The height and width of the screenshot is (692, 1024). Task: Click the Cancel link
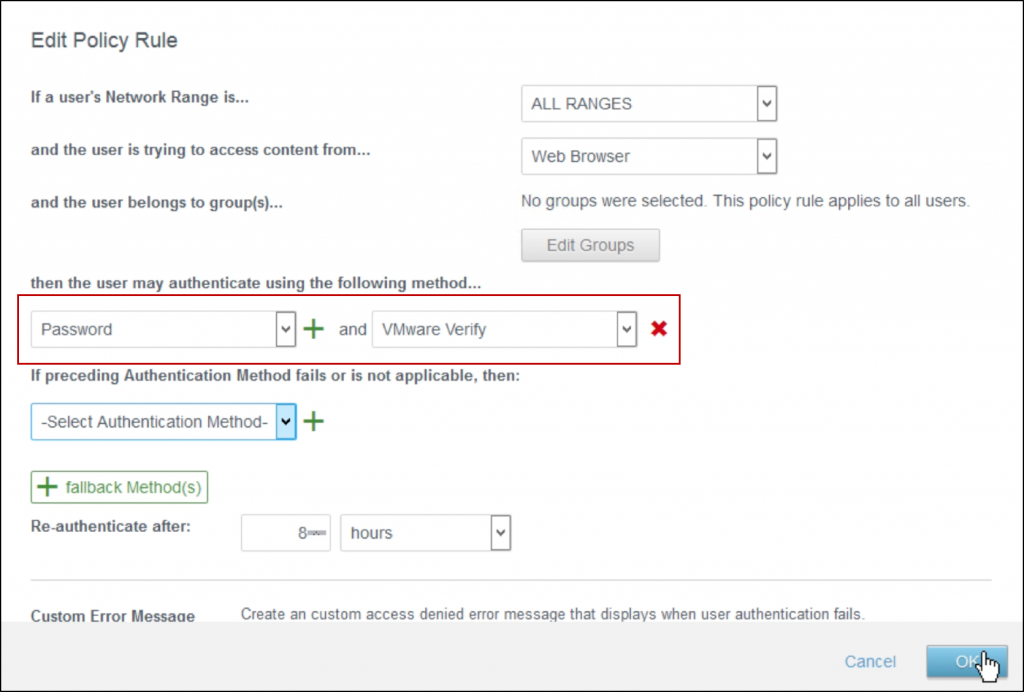click(869, 661)
